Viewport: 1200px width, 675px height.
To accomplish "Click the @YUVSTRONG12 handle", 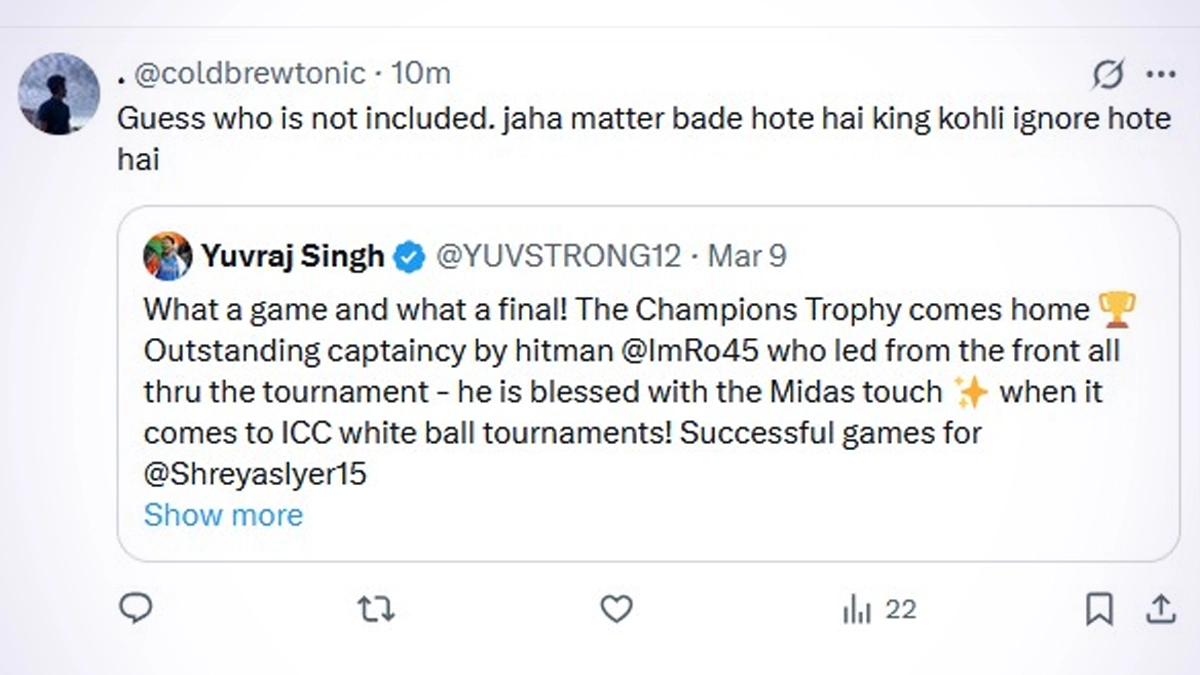I will (558, 256).
